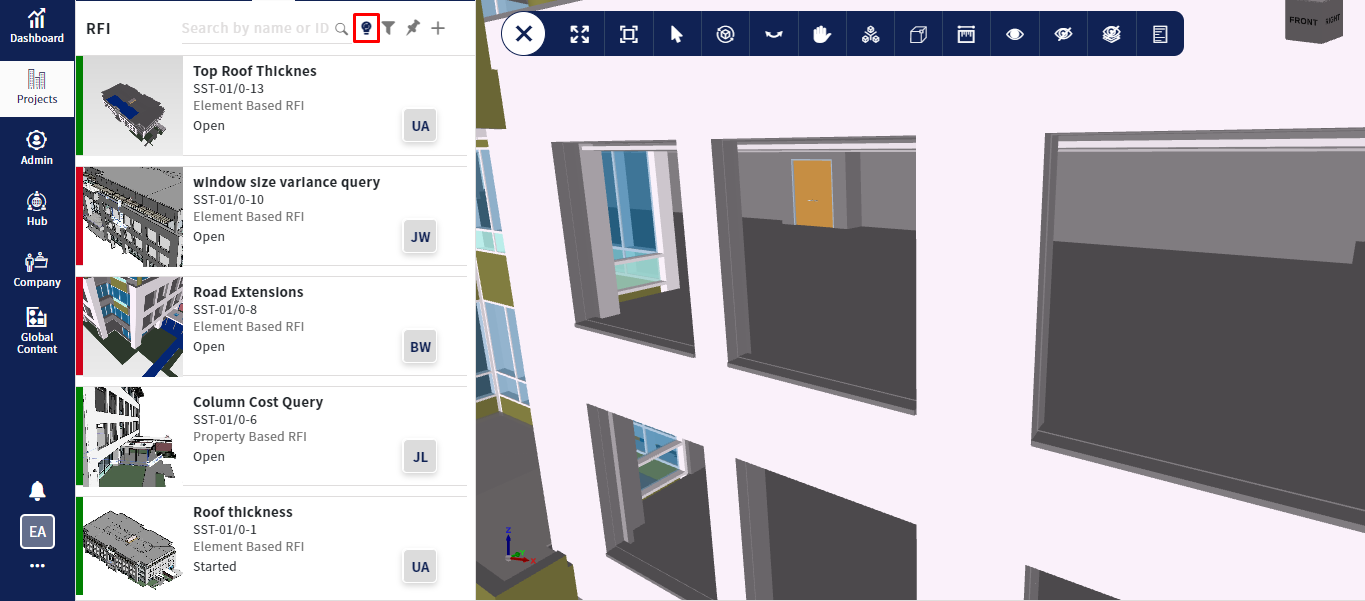
Task: Select the 'Road Extensions' RFI title
Action: click(x=248, y=292)
